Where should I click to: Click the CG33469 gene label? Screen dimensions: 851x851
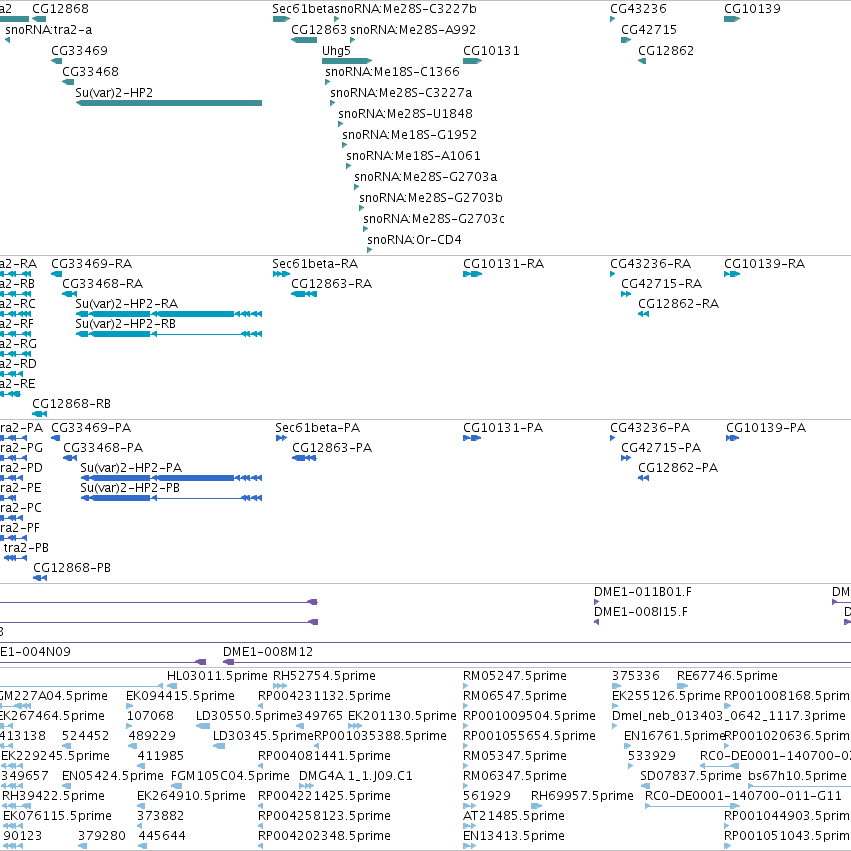click(79, 51)
